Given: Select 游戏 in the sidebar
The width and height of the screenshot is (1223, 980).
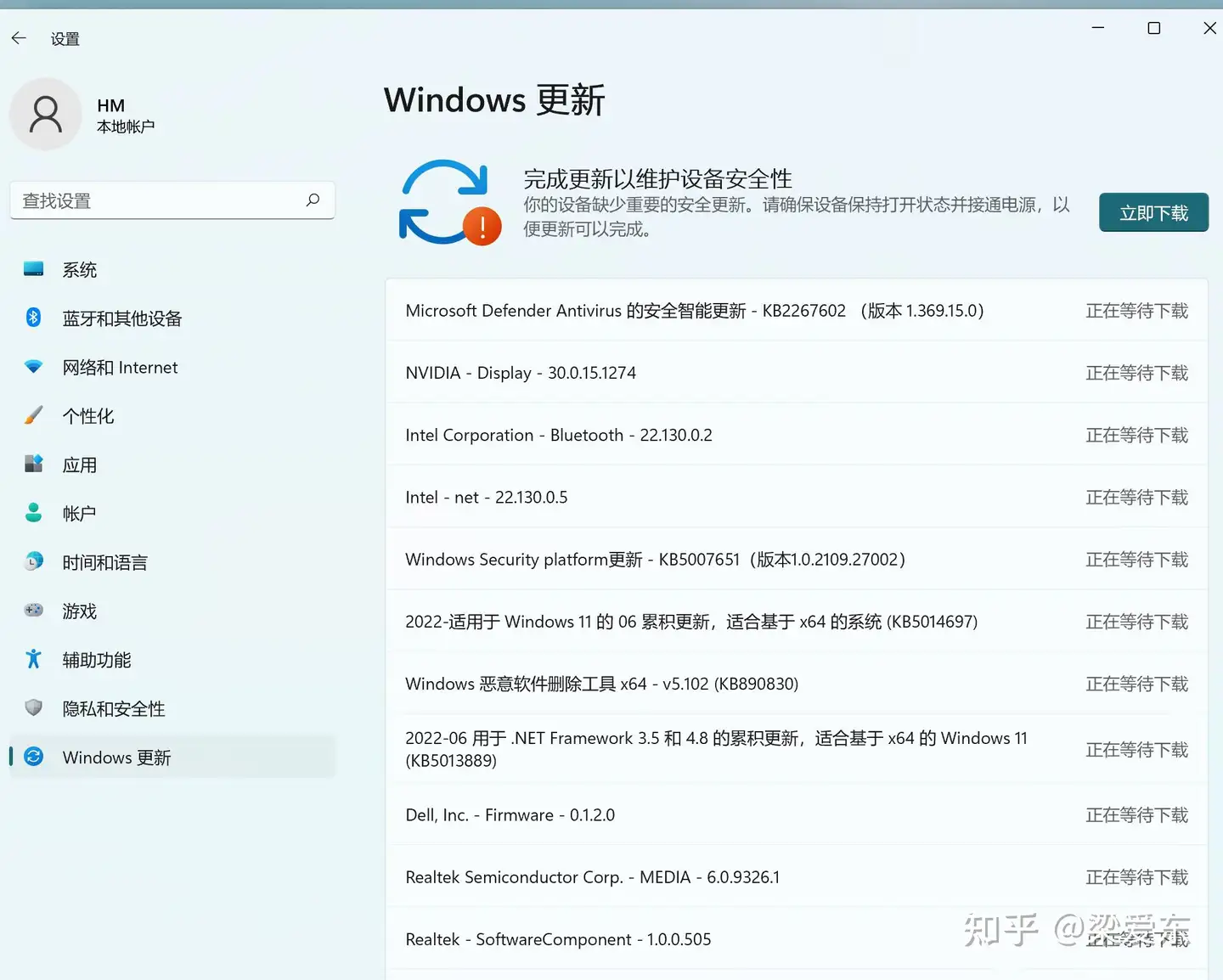Looking at the screenshot, I should point(172,611).
